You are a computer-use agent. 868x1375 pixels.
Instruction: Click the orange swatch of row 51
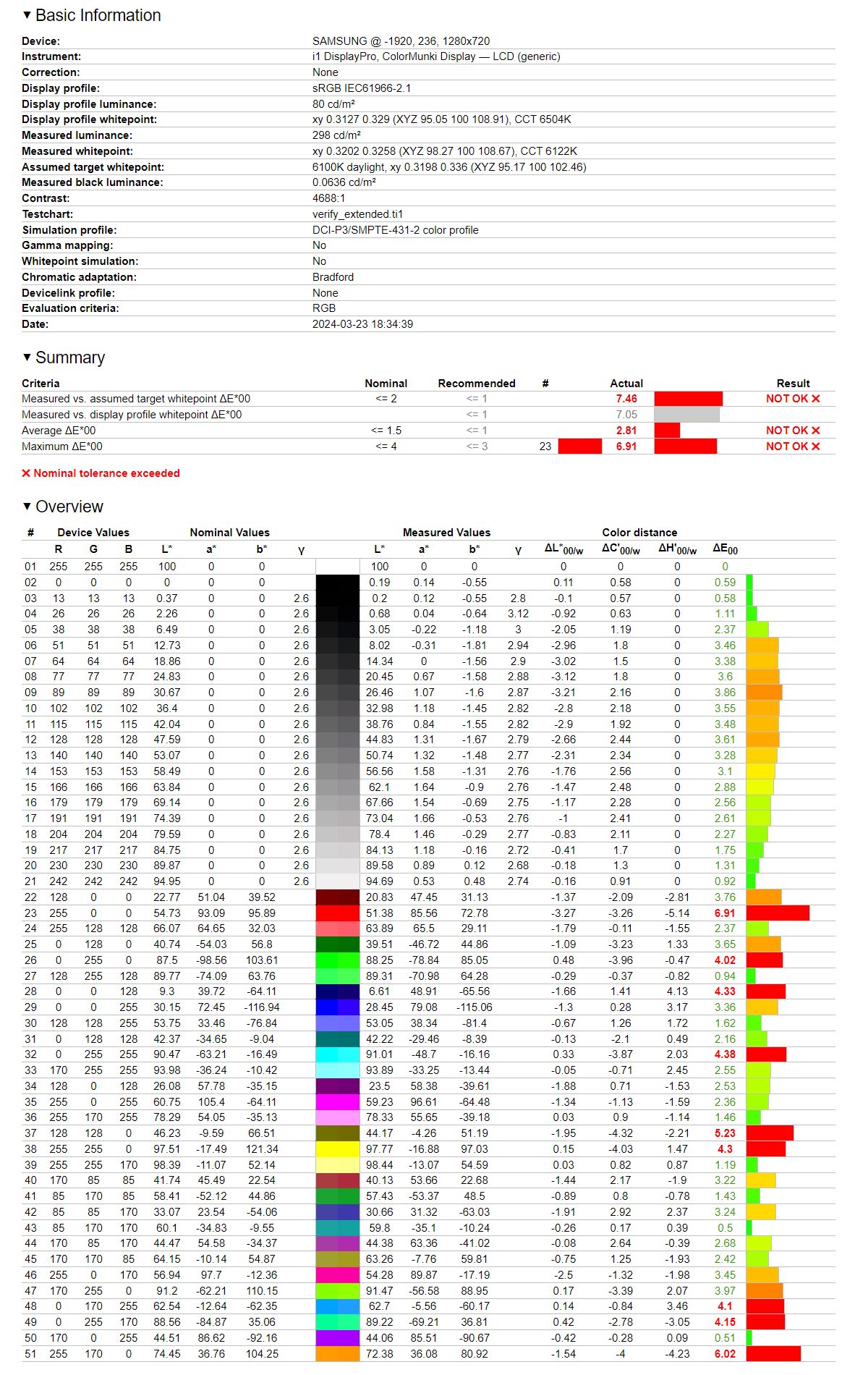pos(338,1354)
